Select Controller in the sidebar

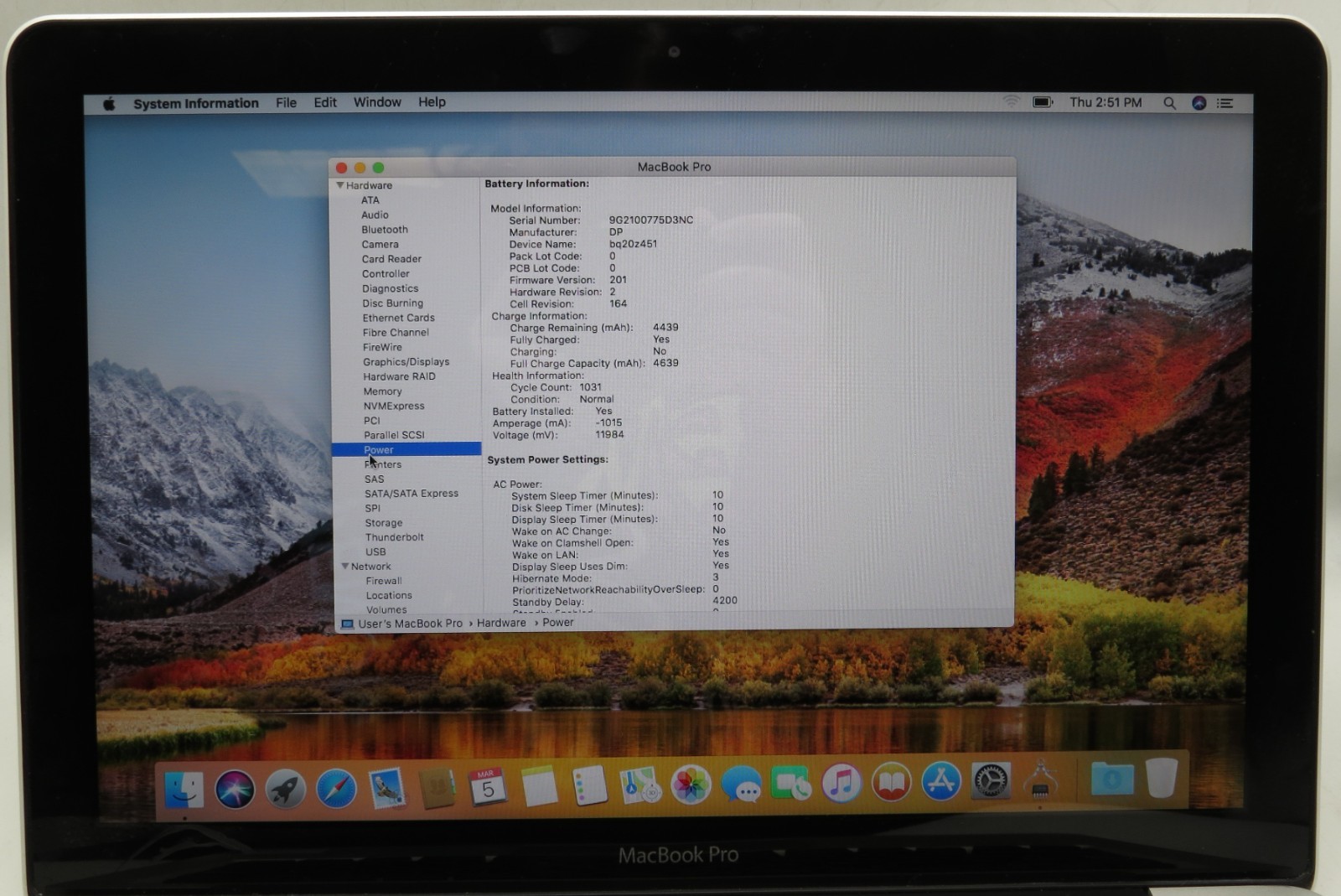pyautogui.click(x=386, y=274)
